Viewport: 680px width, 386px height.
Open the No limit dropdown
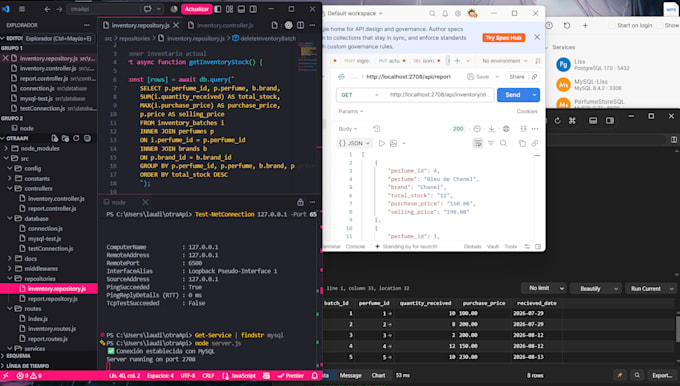543,288
